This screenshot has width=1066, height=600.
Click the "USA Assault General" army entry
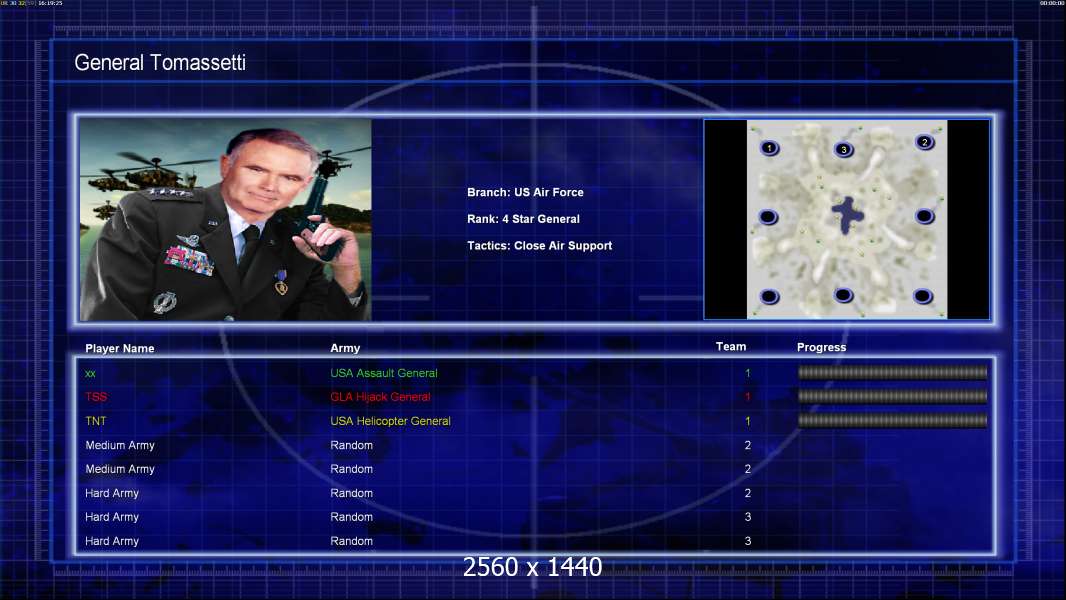[383, 373]
